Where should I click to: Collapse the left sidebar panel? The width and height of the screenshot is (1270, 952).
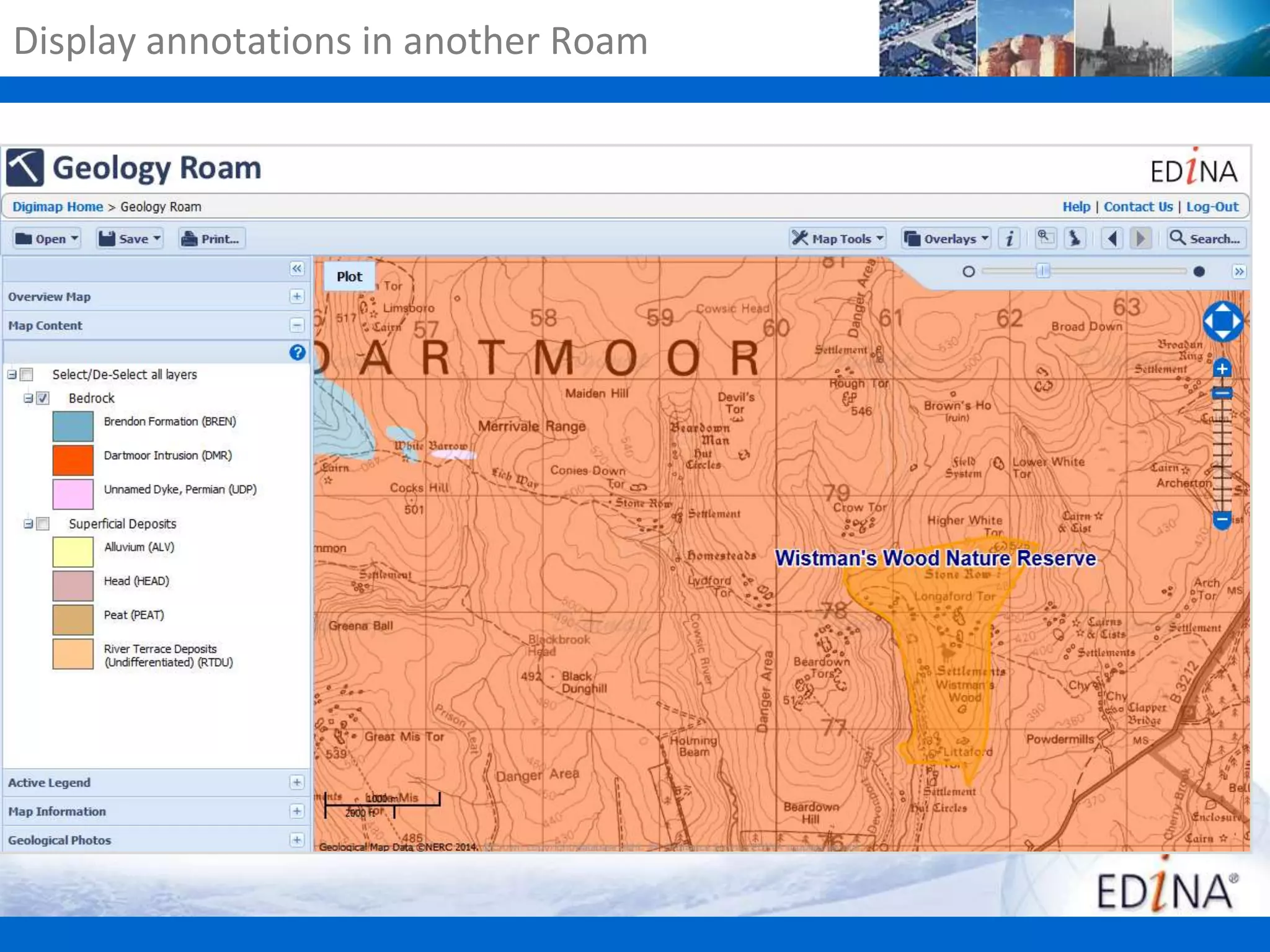297,268
